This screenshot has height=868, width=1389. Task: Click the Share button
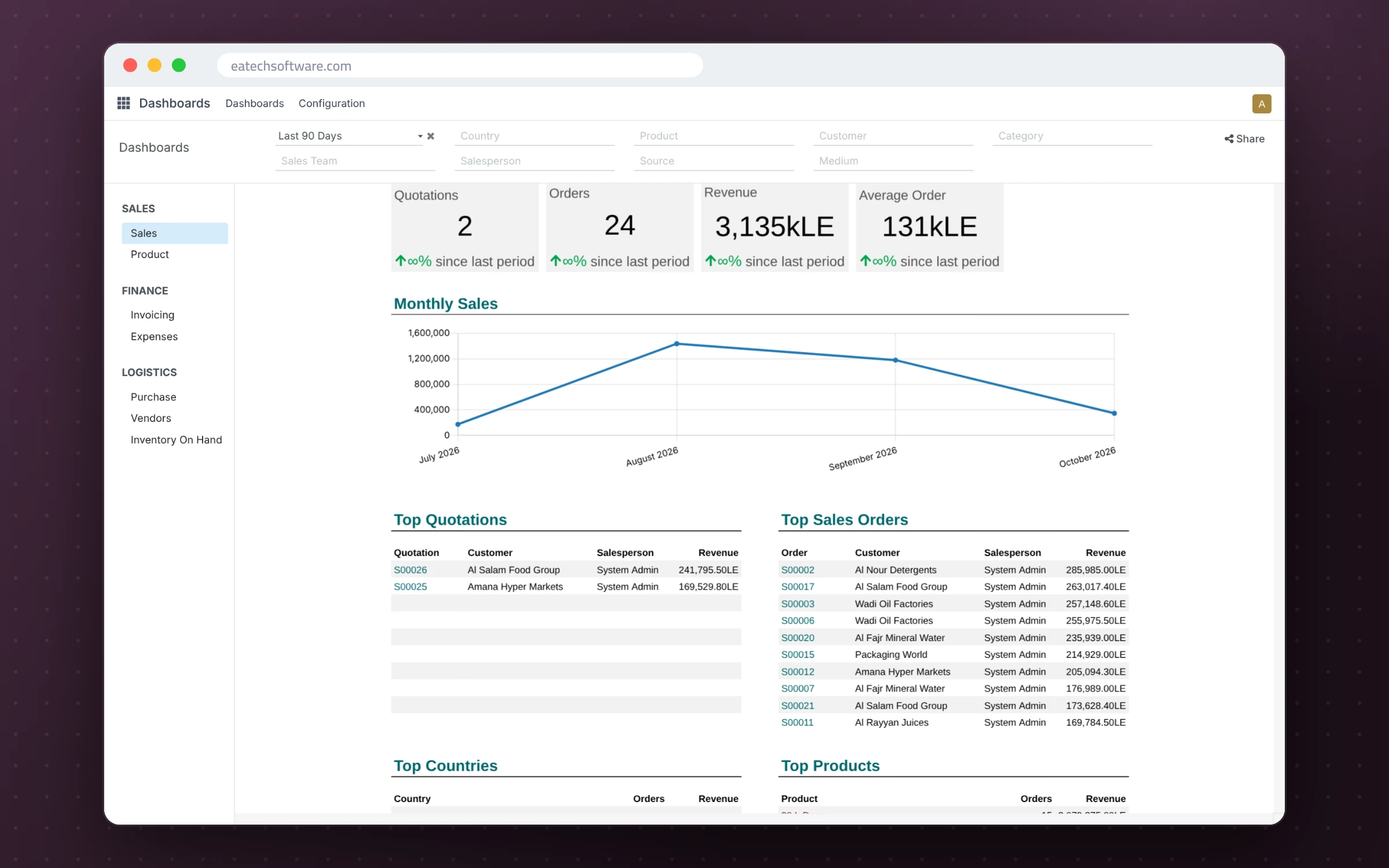pos(1244,139)
